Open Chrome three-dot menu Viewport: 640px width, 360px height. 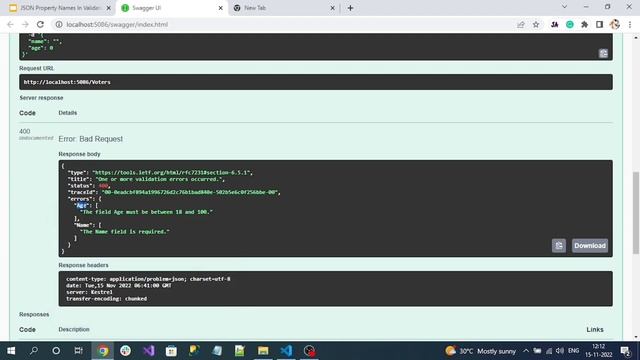click(630, 24)
